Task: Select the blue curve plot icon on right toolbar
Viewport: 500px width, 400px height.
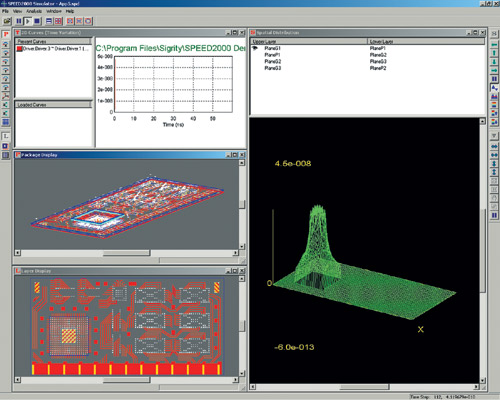Action: (494, 88)
